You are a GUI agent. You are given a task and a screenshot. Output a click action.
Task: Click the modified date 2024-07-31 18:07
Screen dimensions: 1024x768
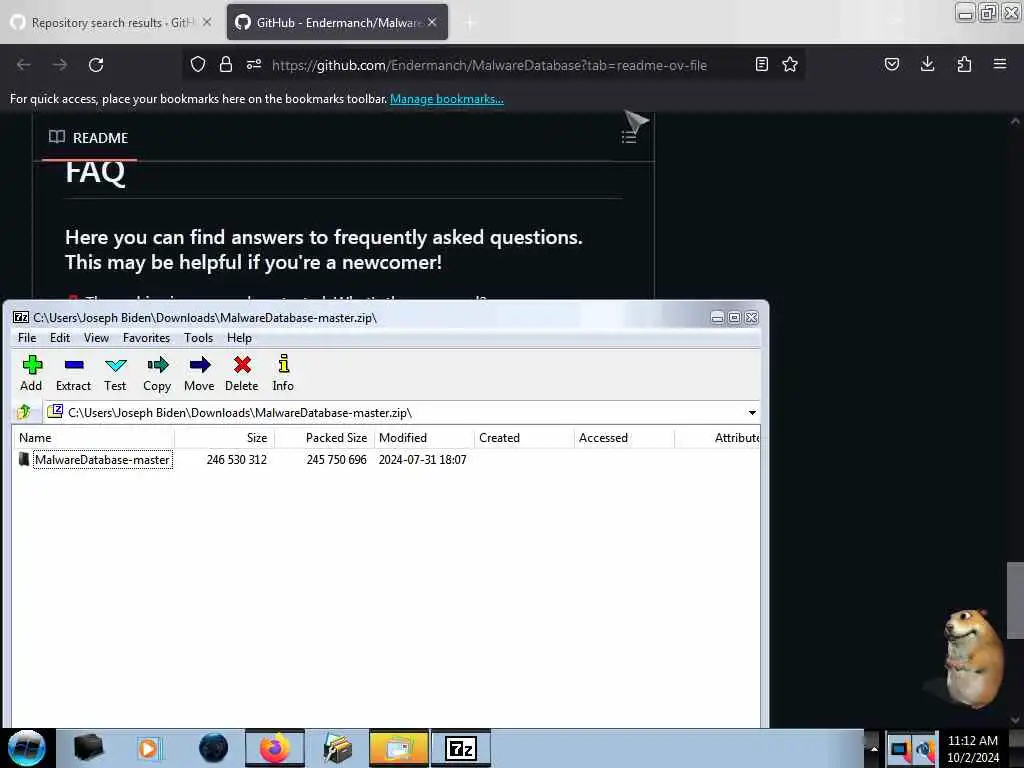[x=423, y=460]
